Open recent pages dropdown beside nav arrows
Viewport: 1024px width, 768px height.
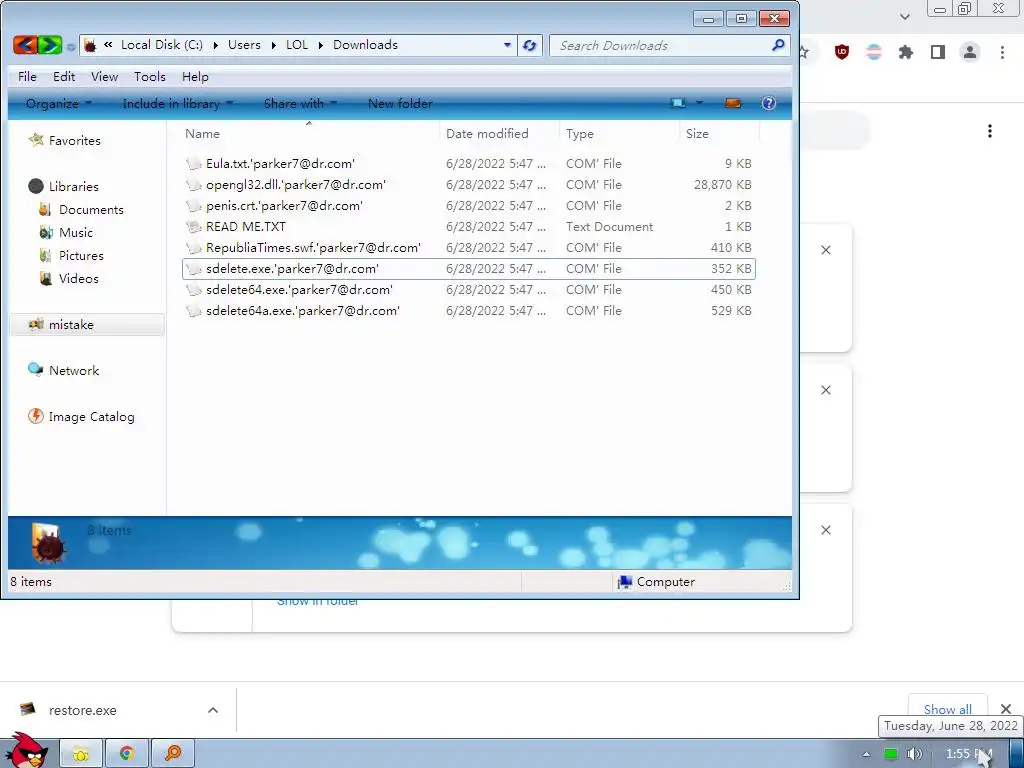[x=71, y=46]
